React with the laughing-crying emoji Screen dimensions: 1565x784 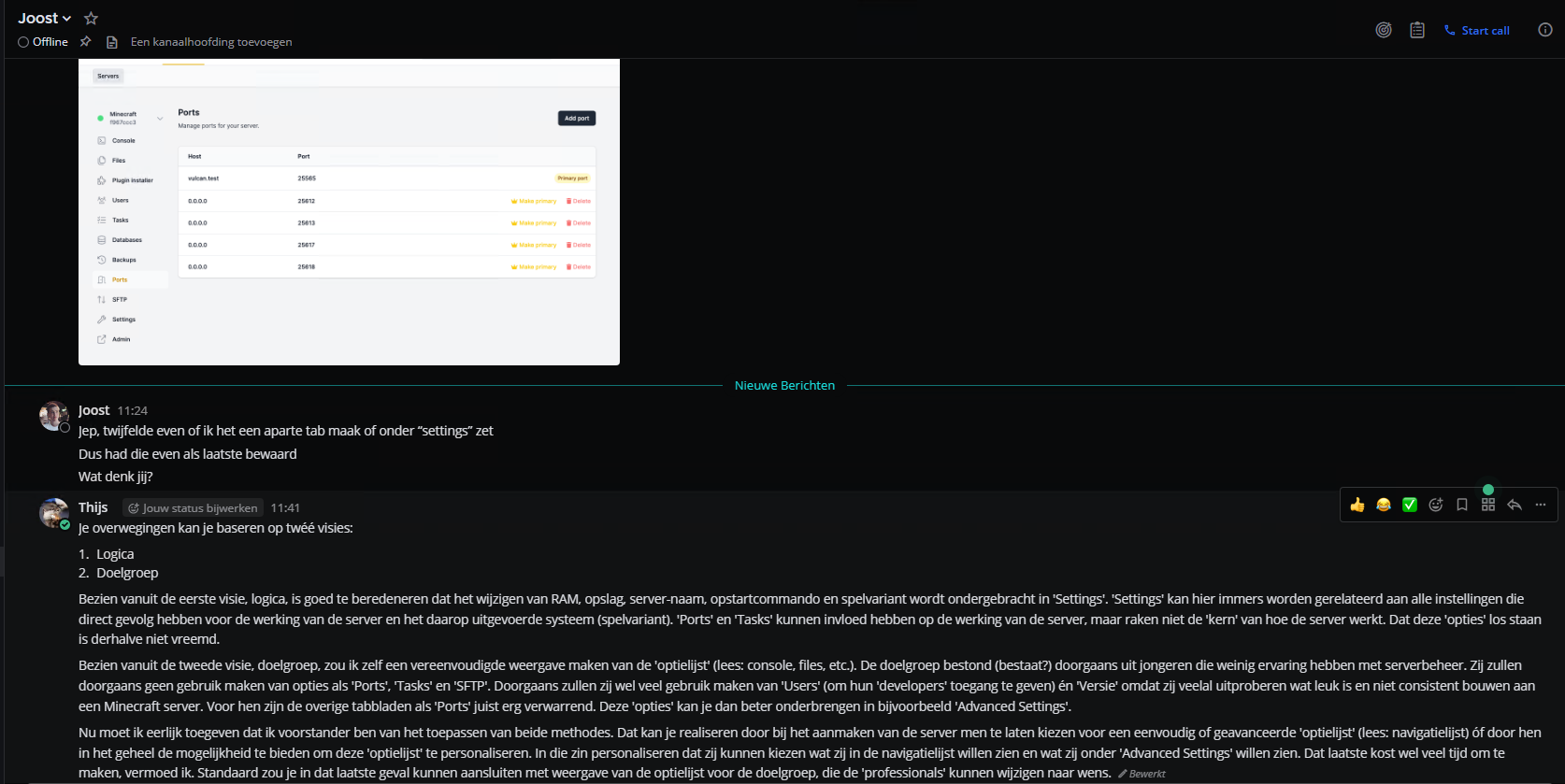1384,505
